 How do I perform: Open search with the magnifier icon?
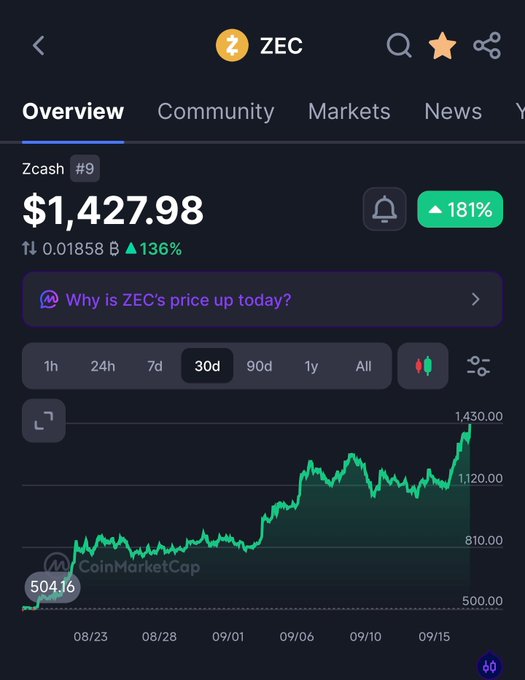399,45
